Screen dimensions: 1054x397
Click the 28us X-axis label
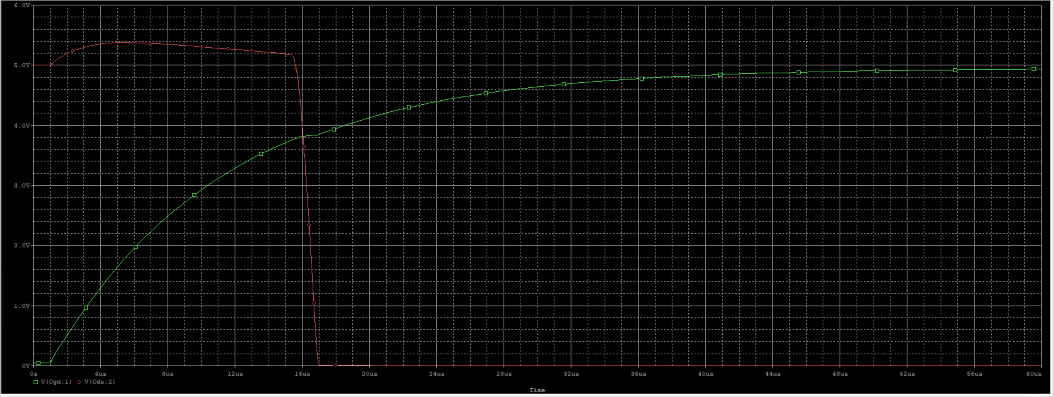503,373
